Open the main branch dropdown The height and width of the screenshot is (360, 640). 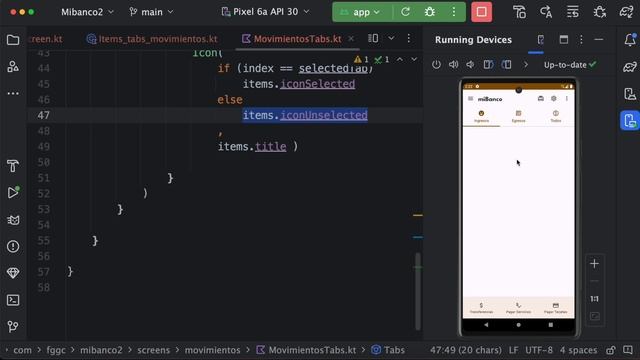click(x=151, y=12)
